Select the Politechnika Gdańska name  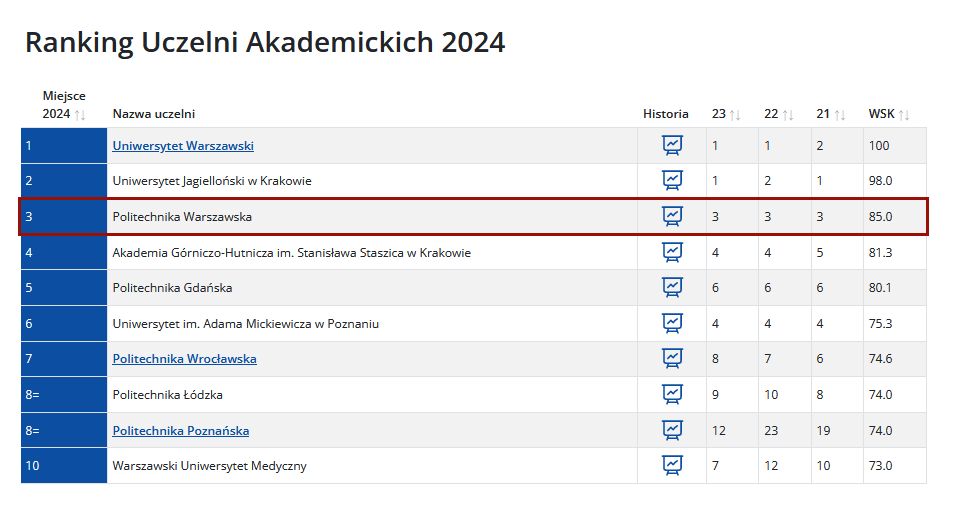(x=172, y=288)
